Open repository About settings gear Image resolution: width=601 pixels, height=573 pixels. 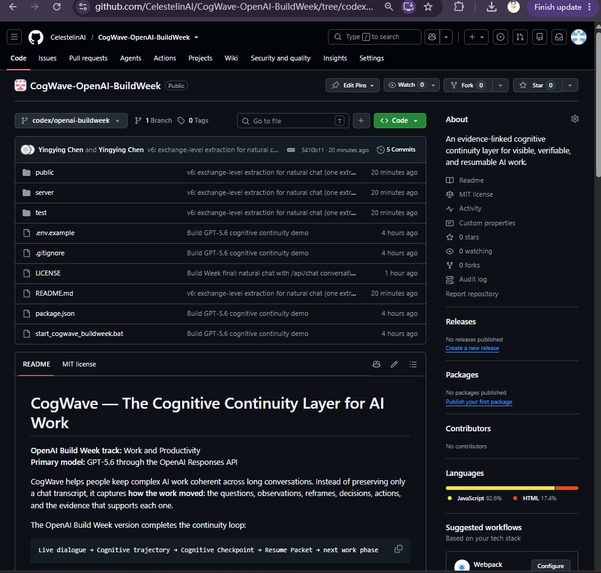pyautogui.click(x=575, y=119)
